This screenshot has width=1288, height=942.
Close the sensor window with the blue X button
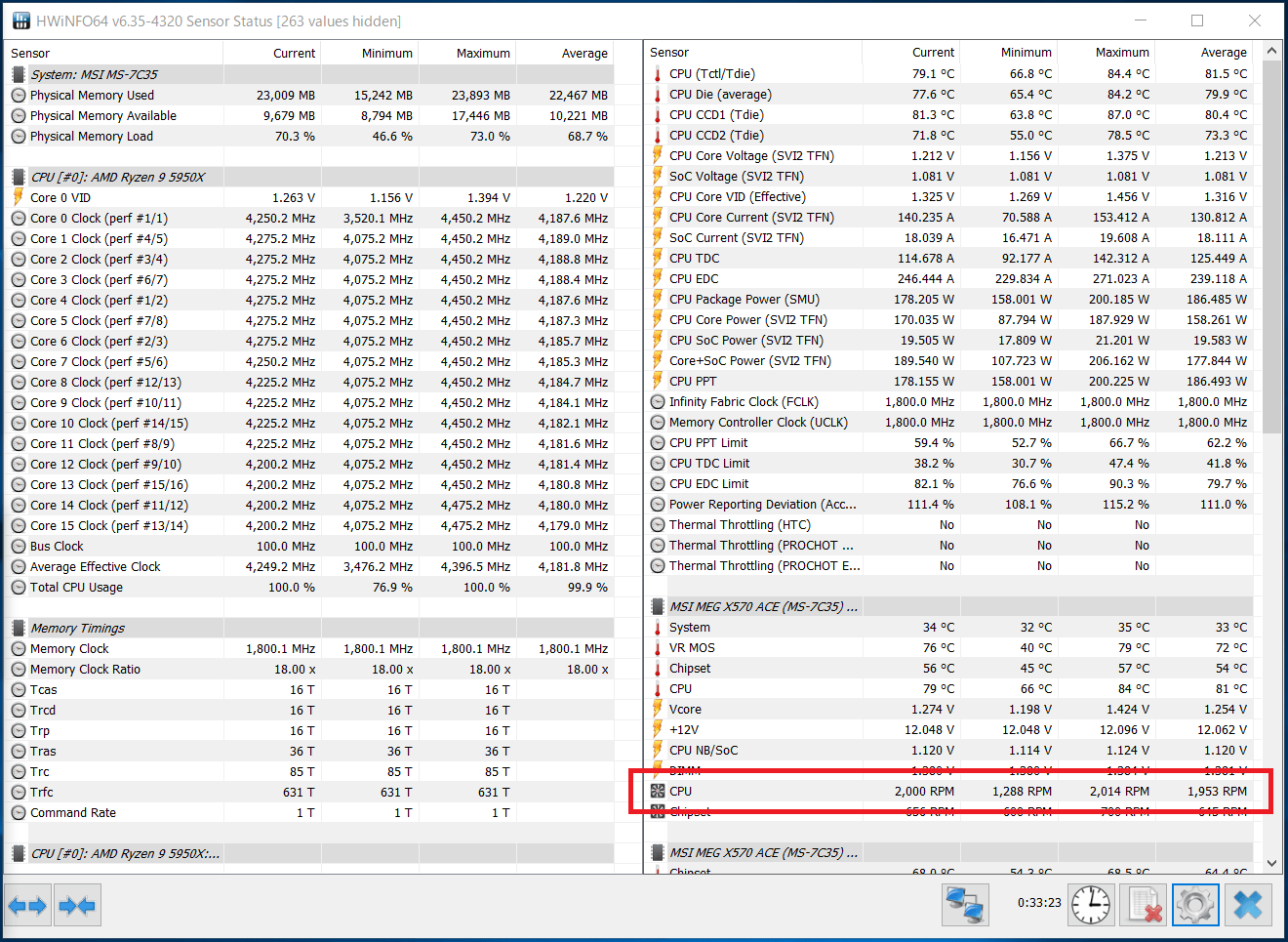click(x=1248, y=904)
